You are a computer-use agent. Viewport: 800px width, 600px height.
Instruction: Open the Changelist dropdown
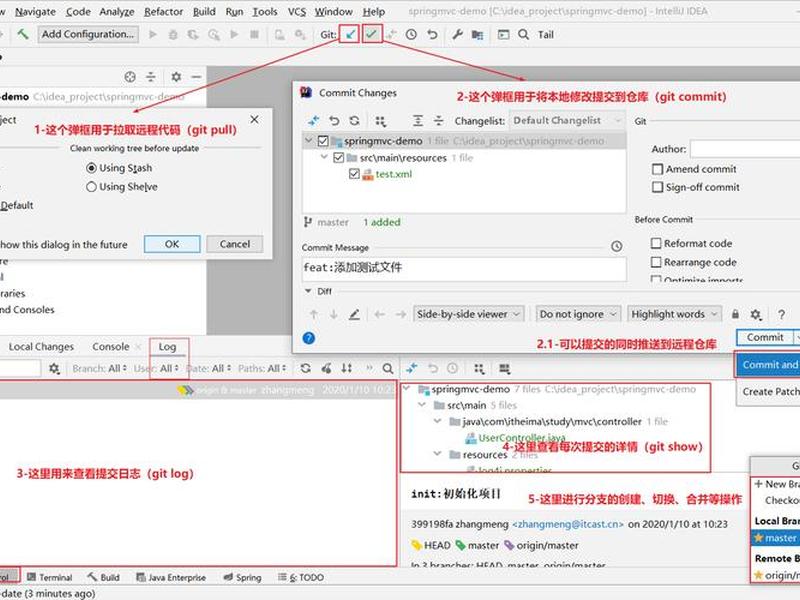point(567,121)
